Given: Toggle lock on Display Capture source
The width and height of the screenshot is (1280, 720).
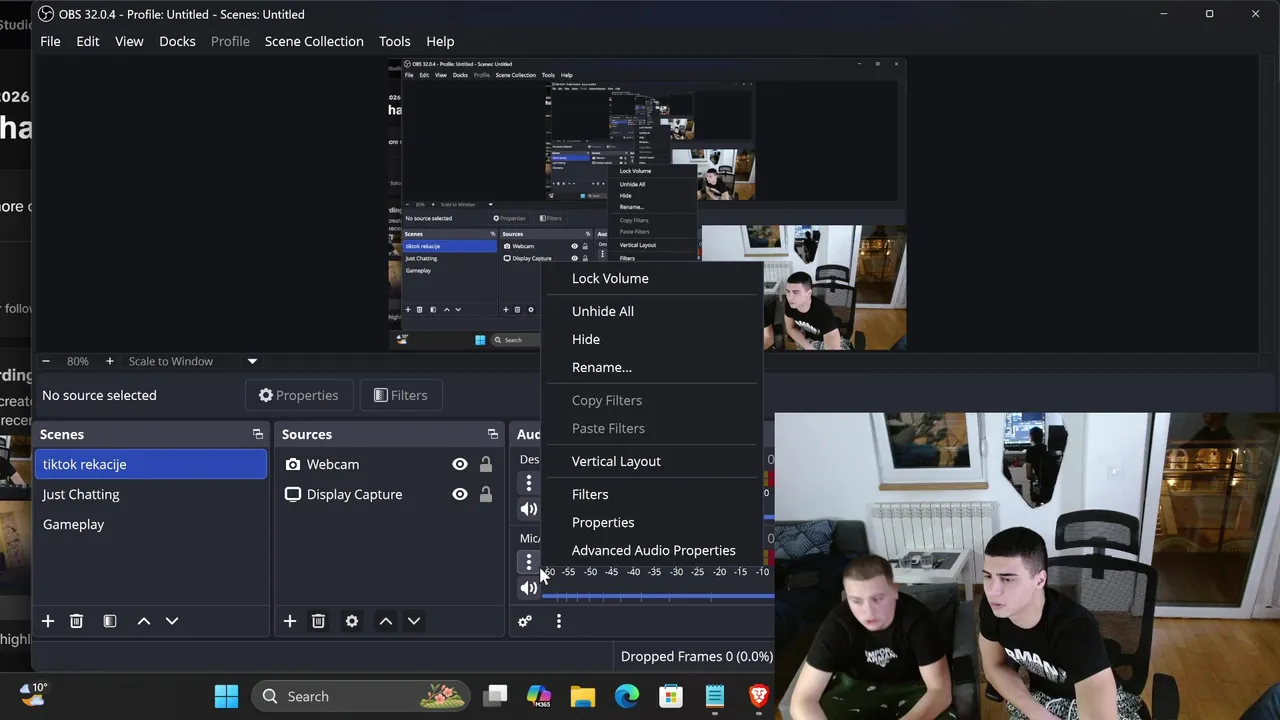Looking at the screenshot, I should (486, 494).
